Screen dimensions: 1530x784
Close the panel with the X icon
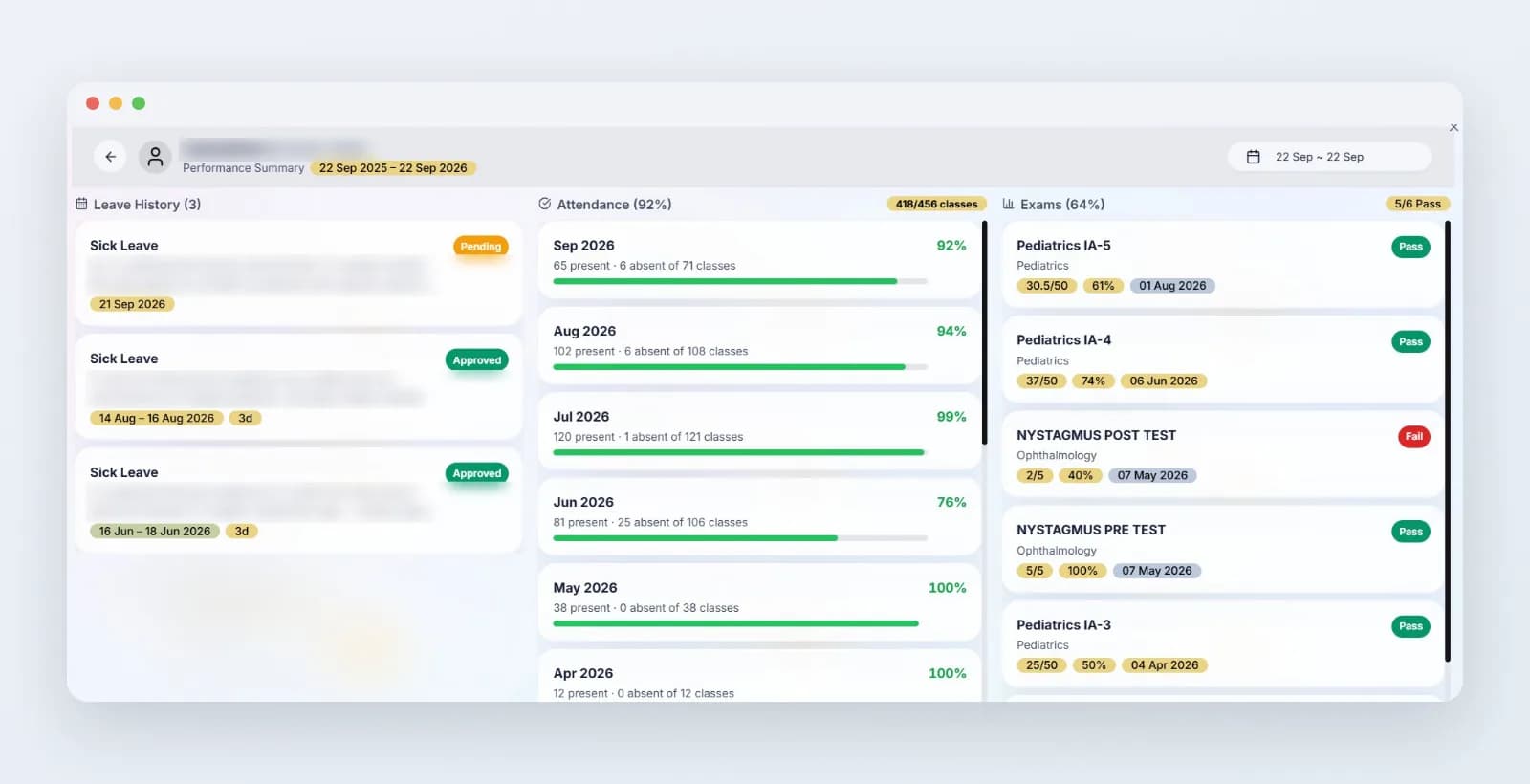(x=1453, y=127)
